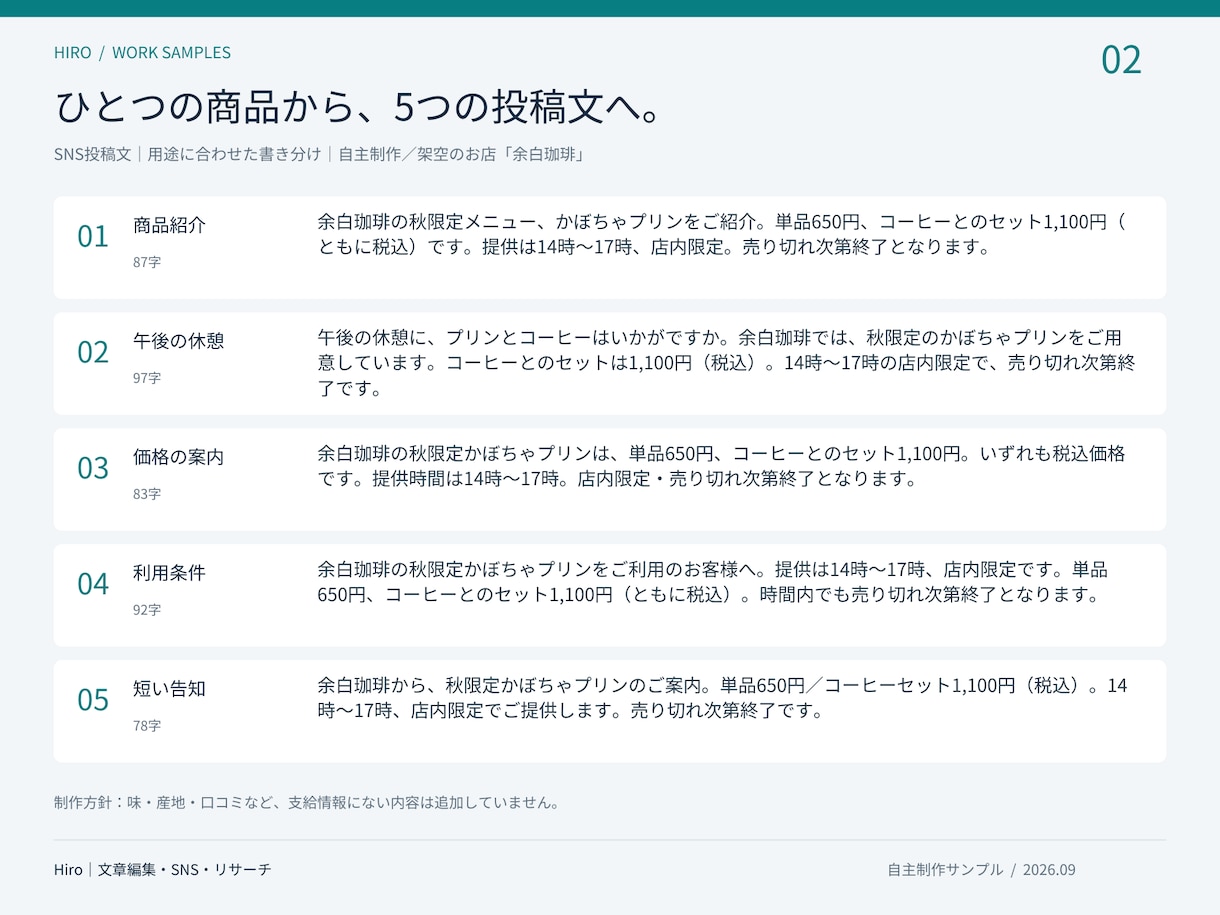Image resolution: width=1220 pixels, height=915 pixels.
Task: Click the 午後の休憩 card title
Action: (179, 342)
